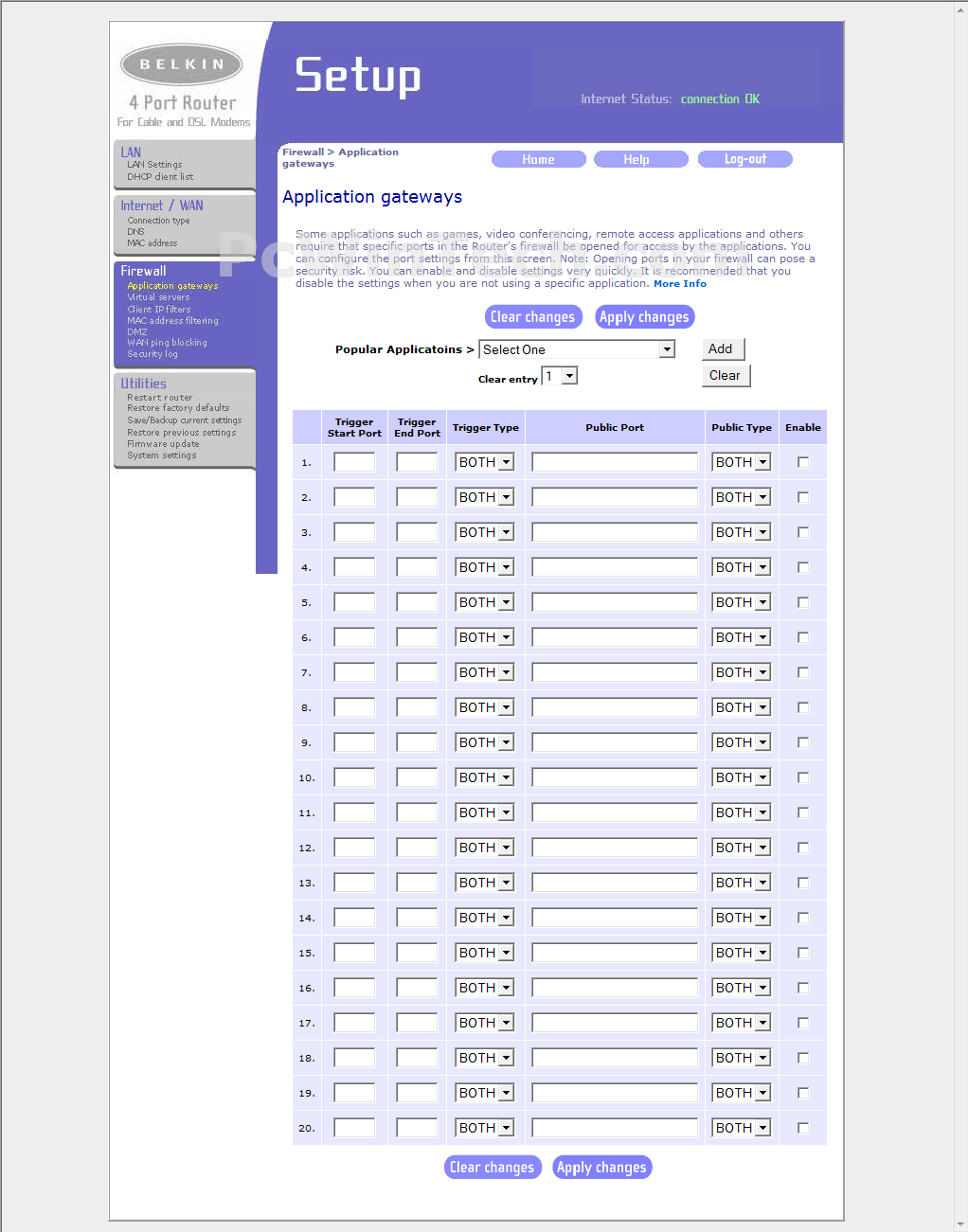
Task: Click Apply changes below the port table
Action: coord(601,1168)
